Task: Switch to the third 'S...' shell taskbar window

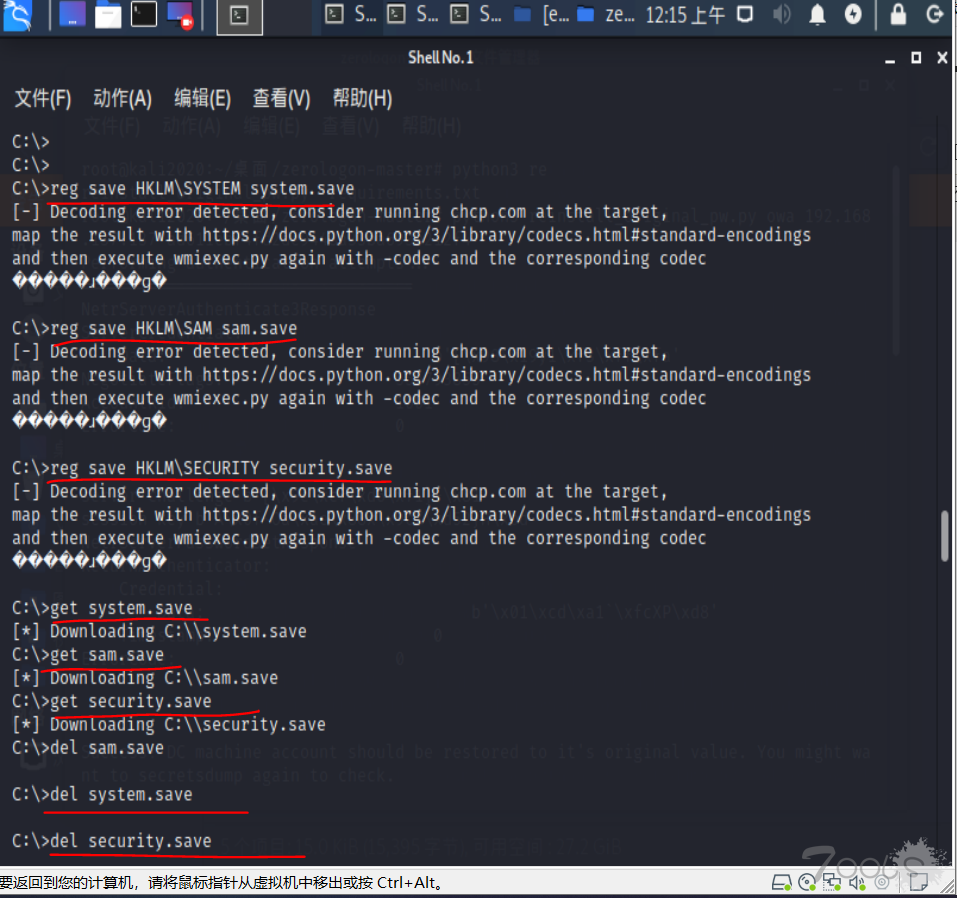Action: pos(475,14)
